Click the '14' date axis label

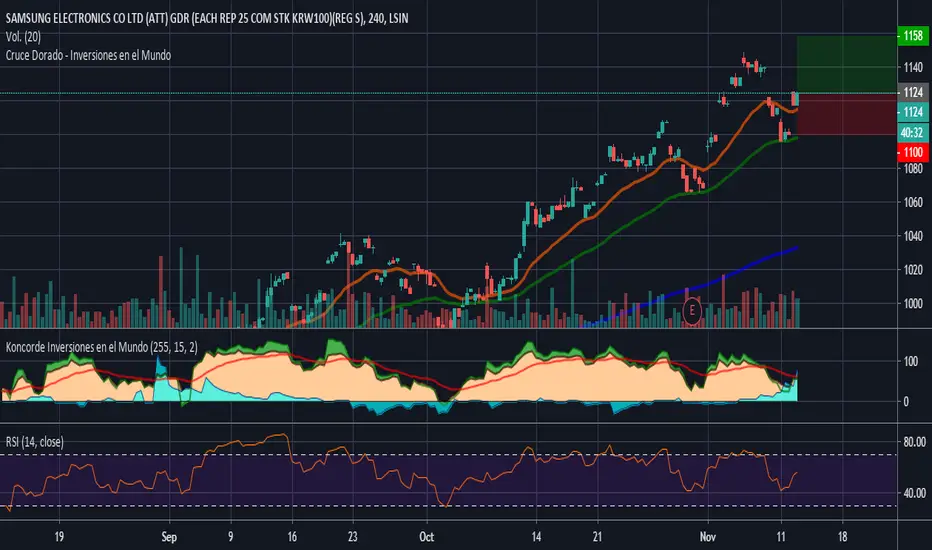coord(536,537)
